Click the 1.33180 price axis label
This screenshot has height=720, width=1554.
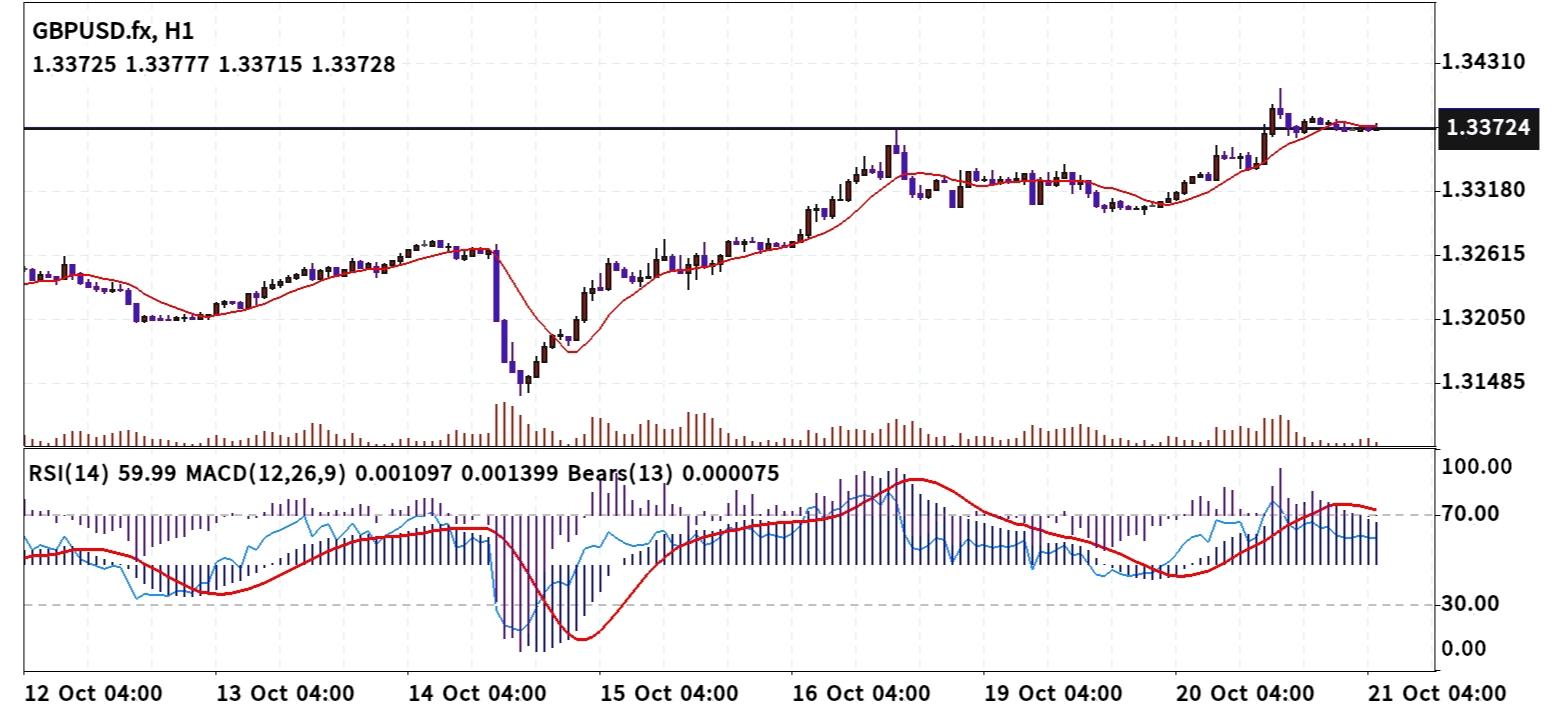tap(1483, 190)
